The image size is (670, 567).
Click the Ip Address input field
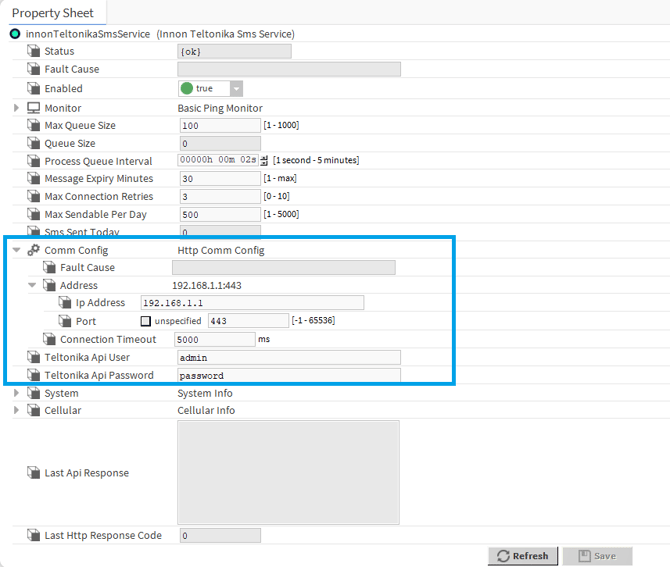252,303
